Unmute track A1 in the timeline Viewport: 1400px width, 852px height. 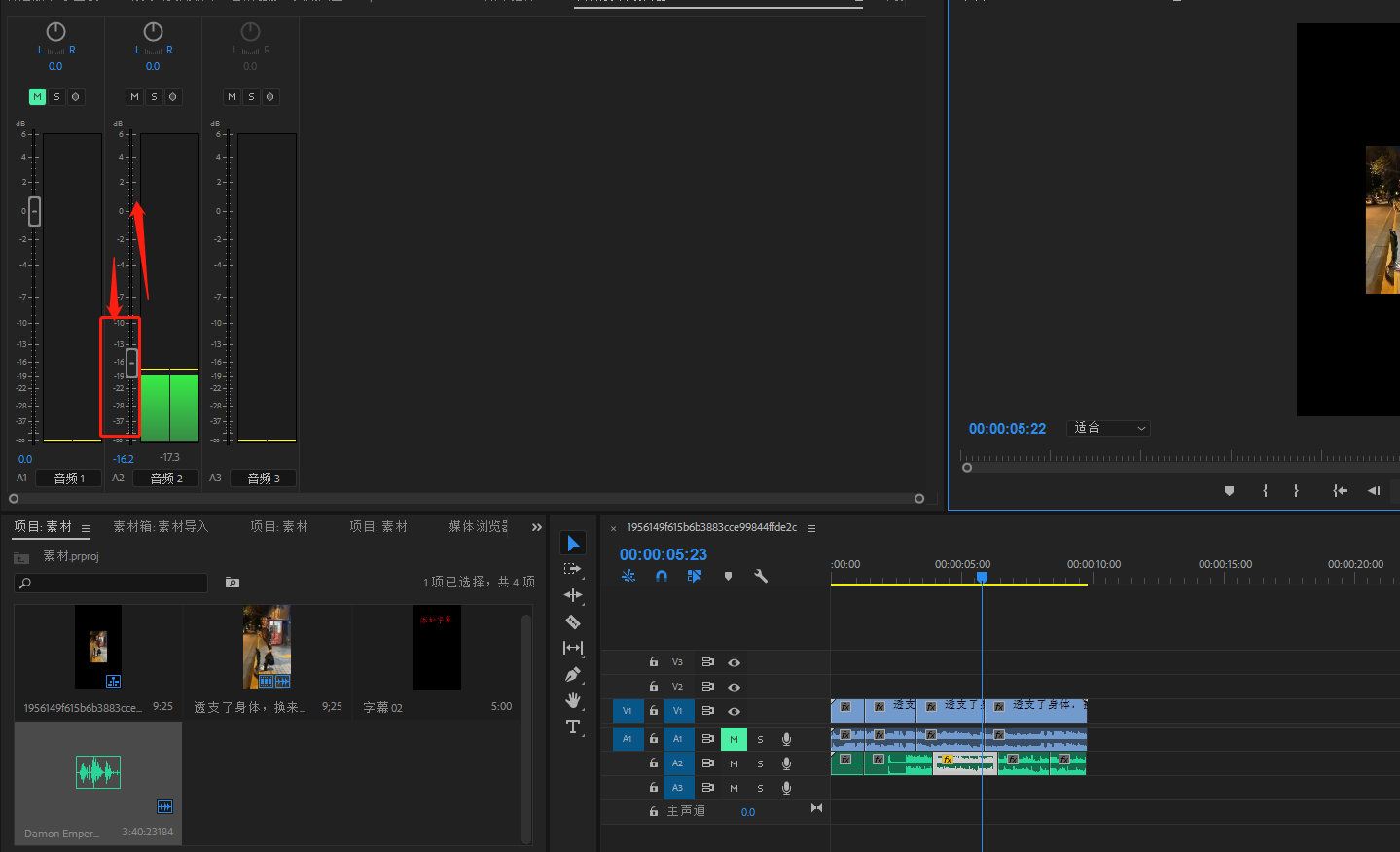coord(734,739)
